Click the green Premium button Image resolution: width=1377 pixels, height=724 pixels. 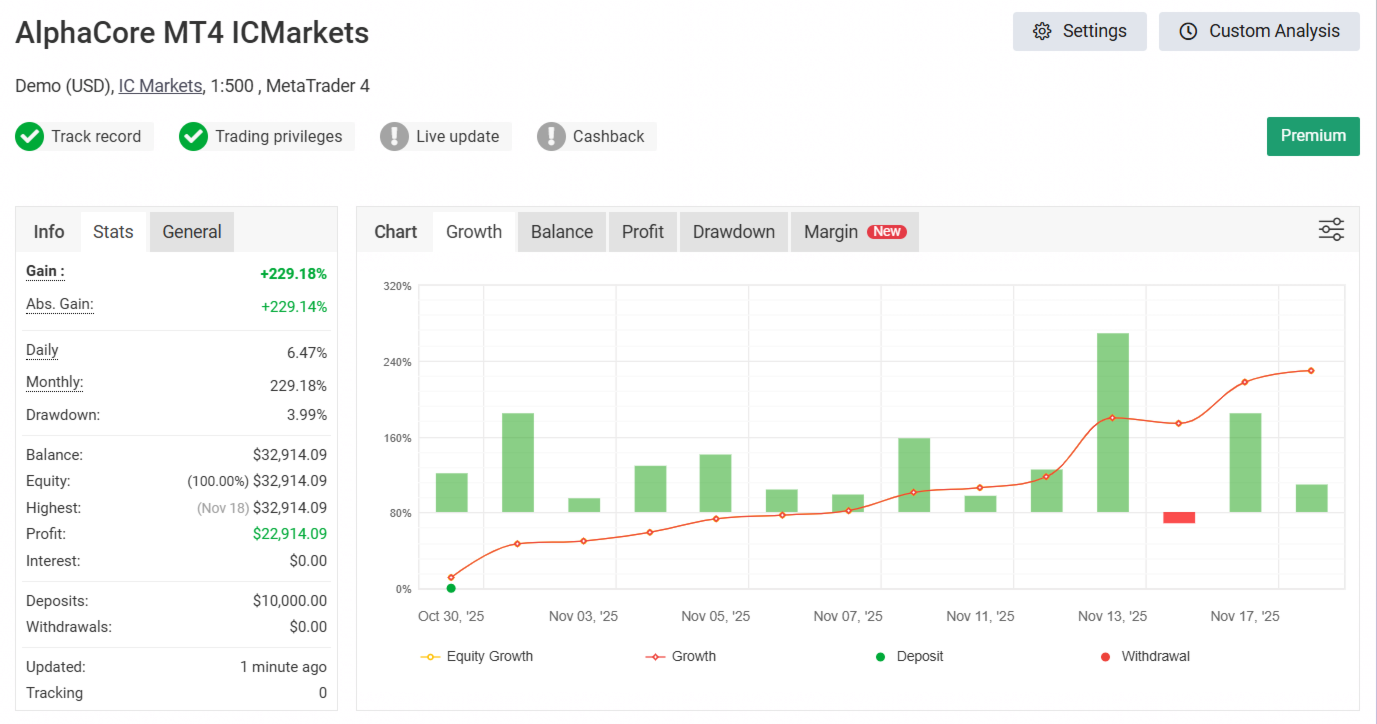[x=1313, y=136]
